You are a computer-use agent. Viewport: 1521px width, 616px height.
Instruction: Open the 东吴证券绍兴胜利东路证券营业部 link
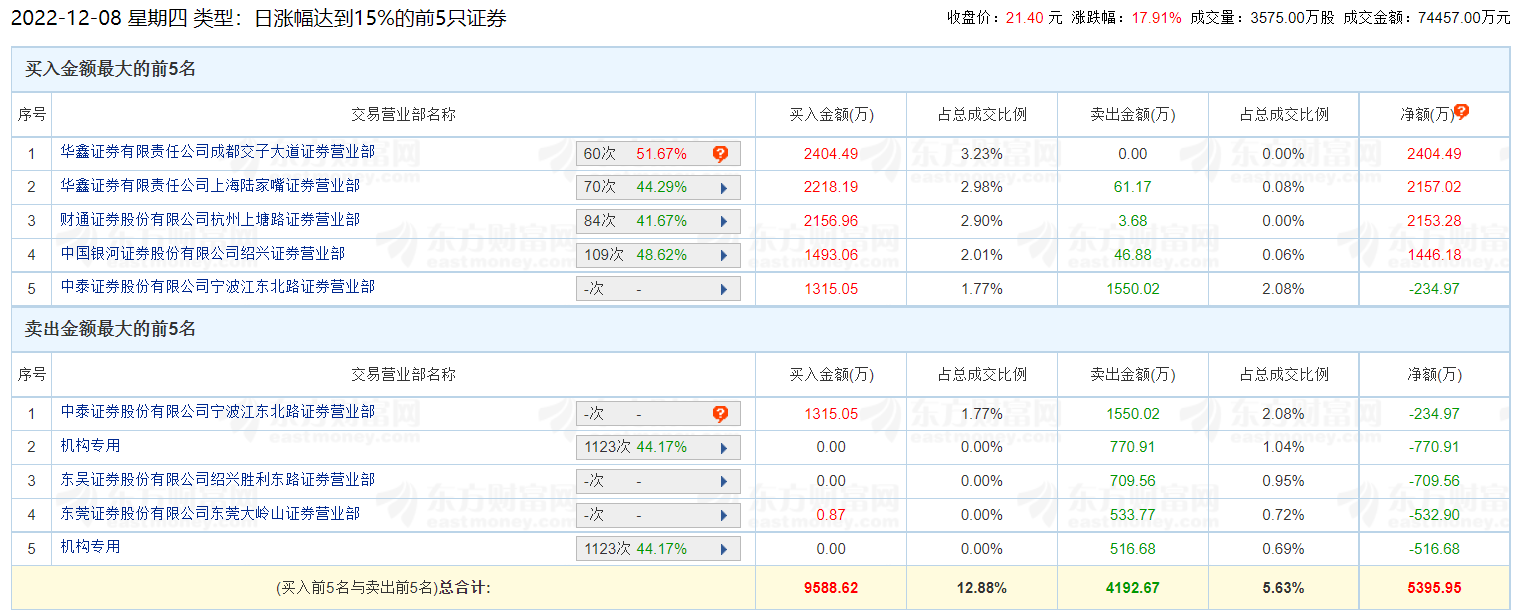pos(217,480)
